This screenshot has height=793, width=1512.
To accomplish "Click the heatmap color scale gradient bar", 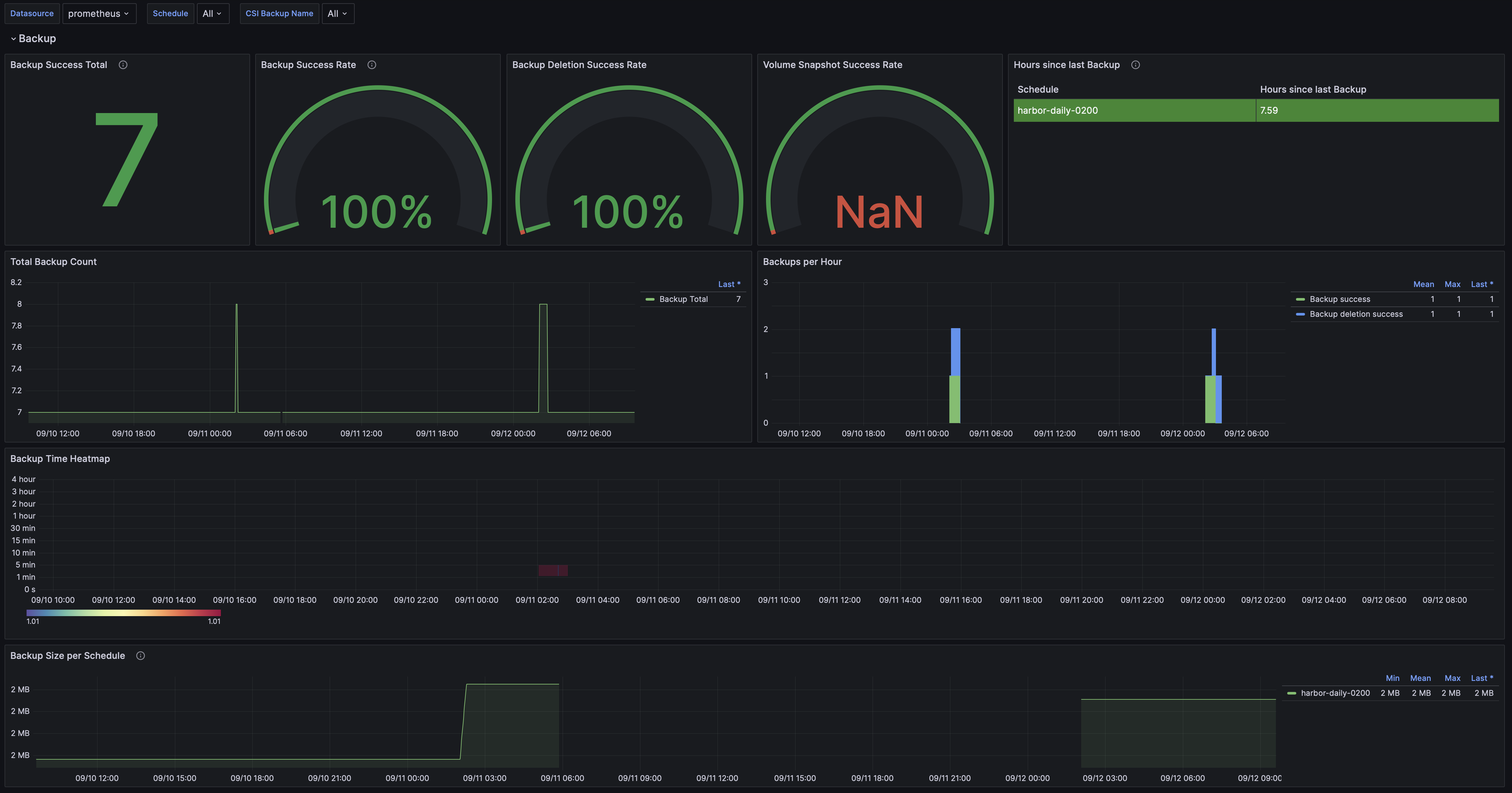I will [123, 613].
